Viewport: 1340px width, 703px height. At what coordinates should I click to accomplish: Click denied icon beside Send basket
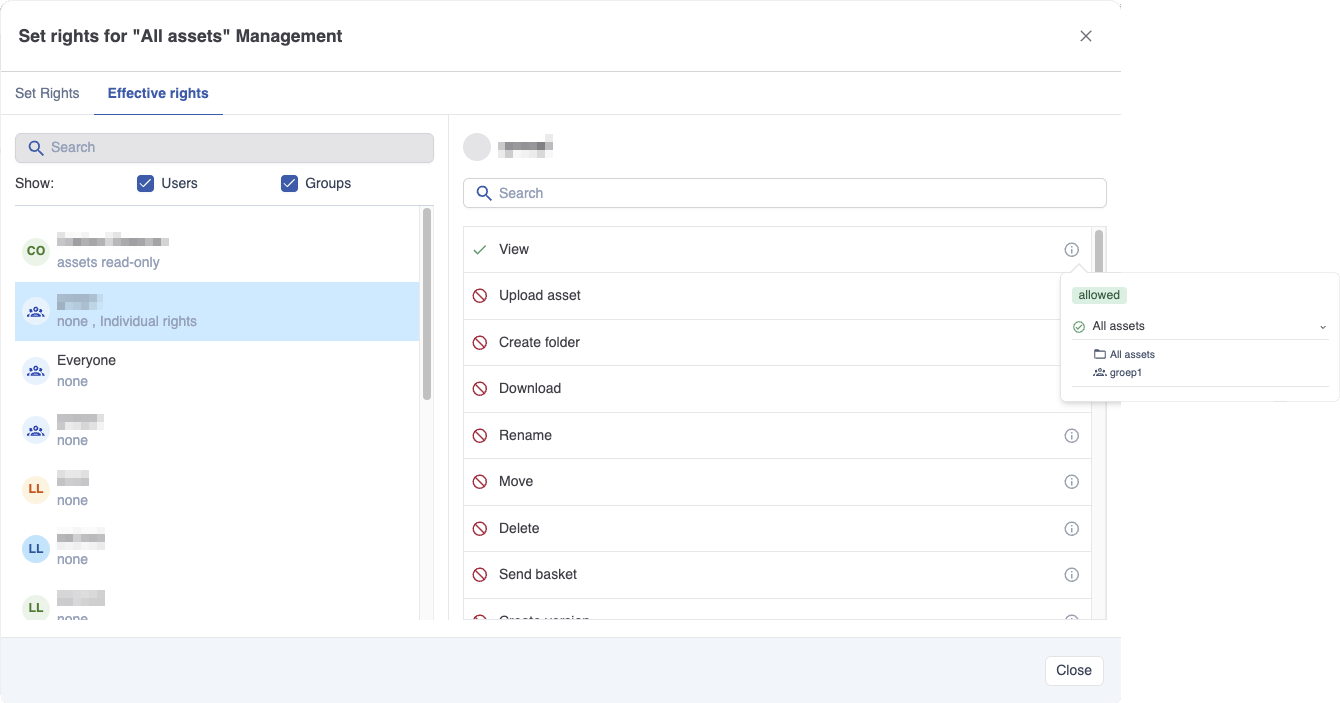click(x=480, y=575)
